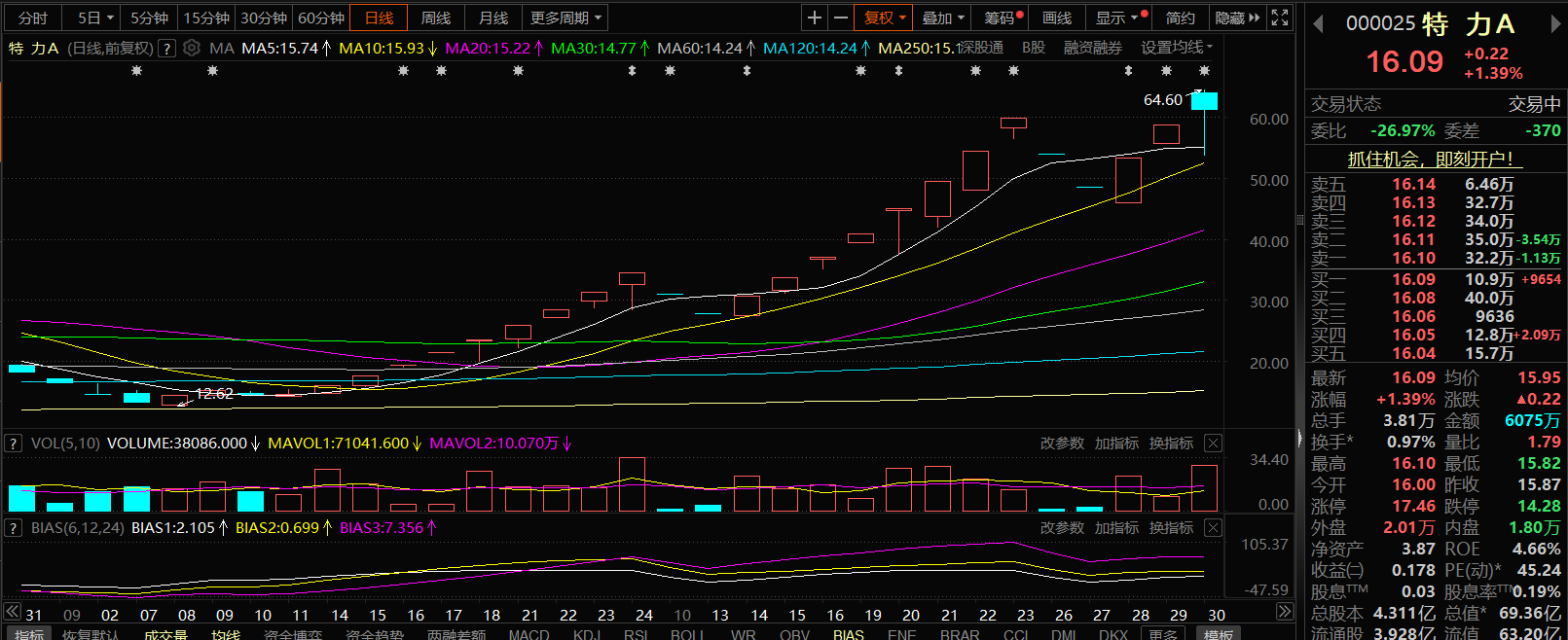
Task: Click help question mark beside stock name
Action: pyautogui.click(x=166, y=48)
